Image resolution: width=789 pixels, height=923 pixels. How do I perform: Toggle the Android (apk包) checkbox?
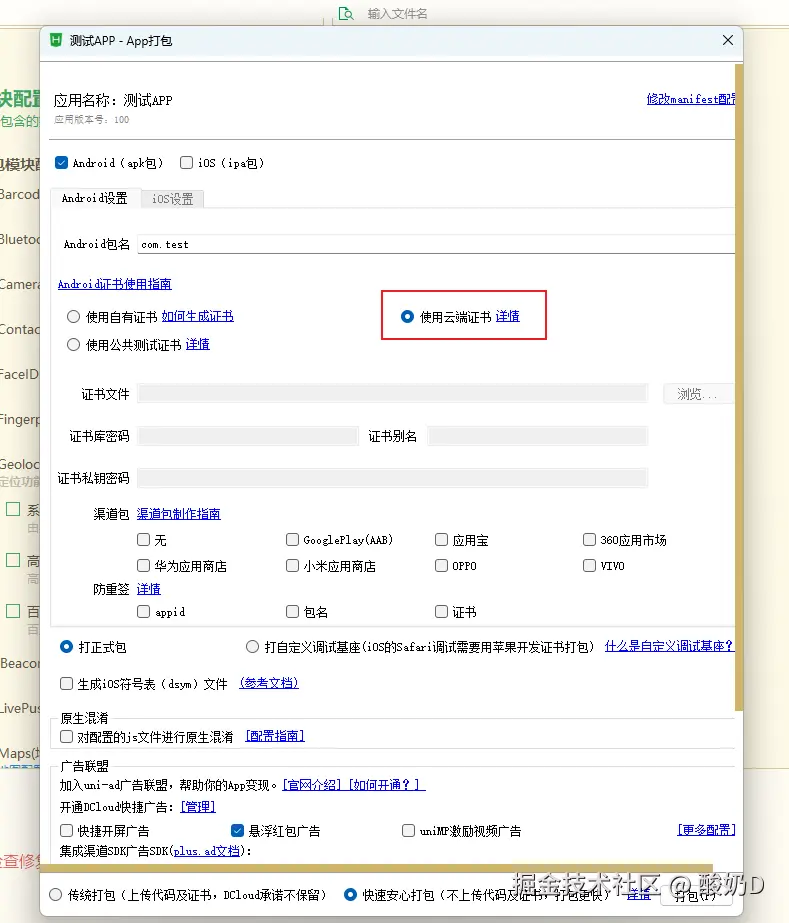(61, 162)
